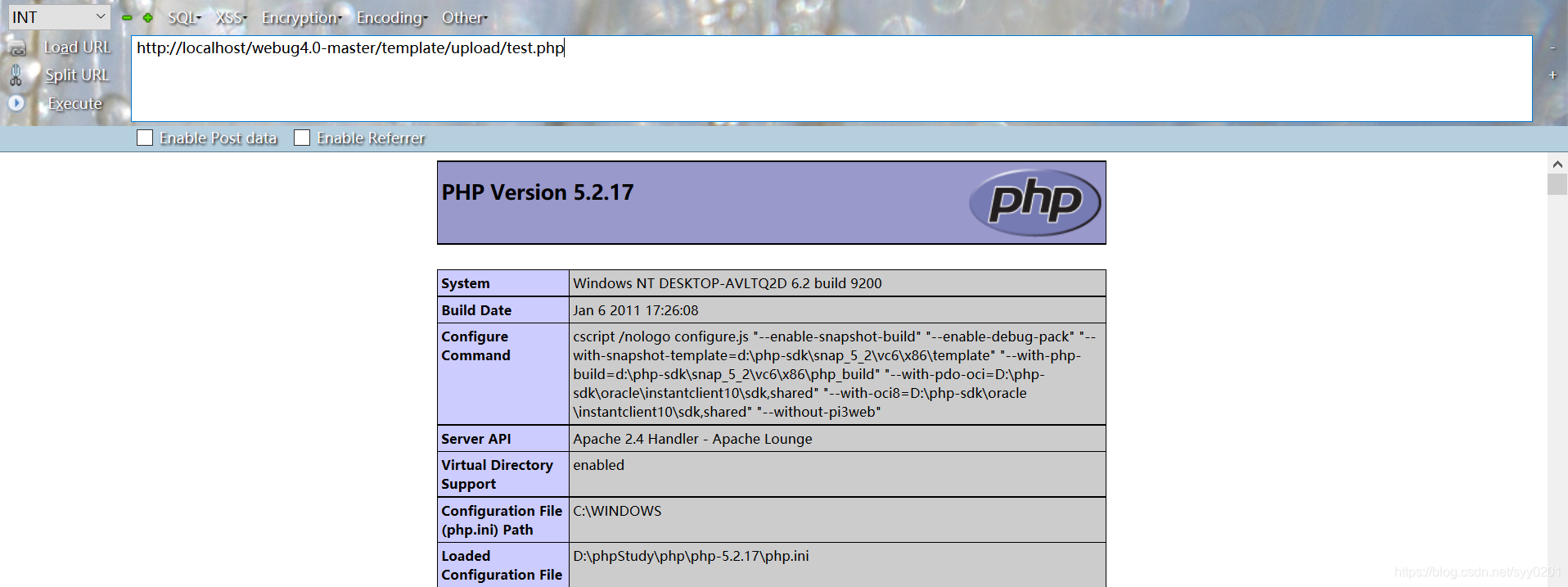Click the C:\WINDOWS value
This screenshot has height=587, width=1568.
click(x=617, y=511)
